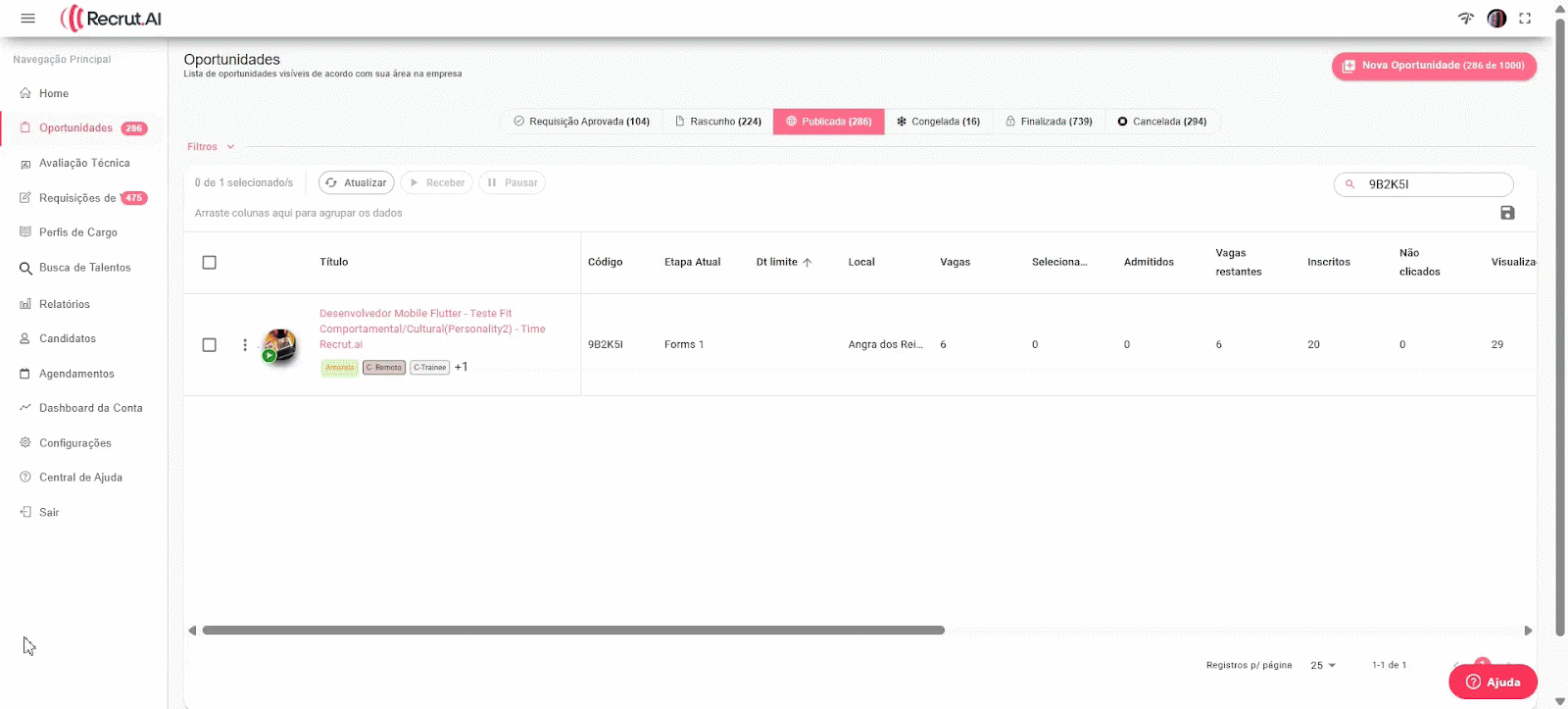Open the three-dot row actions menu

tap(245, 345)
